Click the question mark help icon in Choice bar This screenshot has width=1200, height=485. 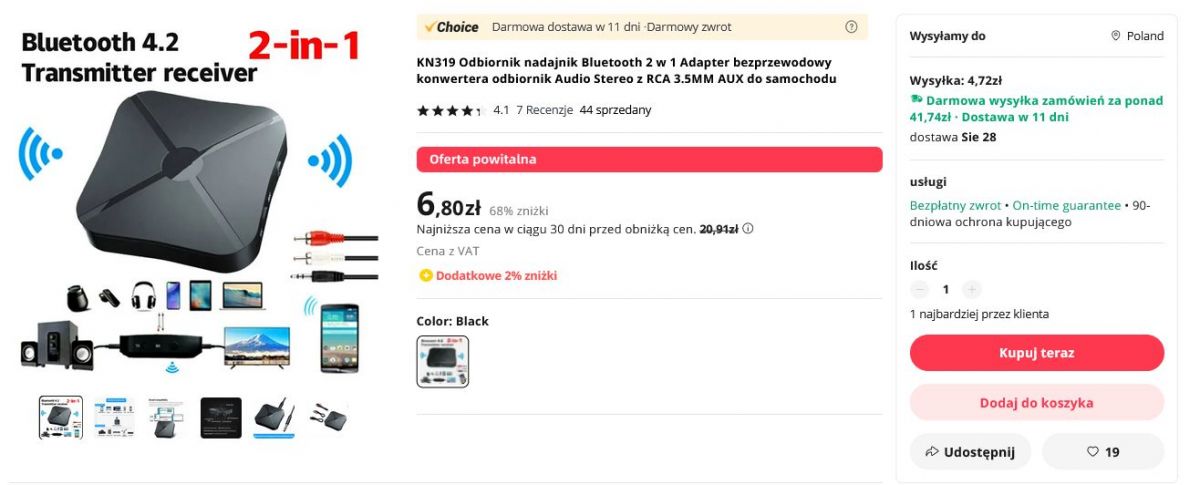coord(851,27)
